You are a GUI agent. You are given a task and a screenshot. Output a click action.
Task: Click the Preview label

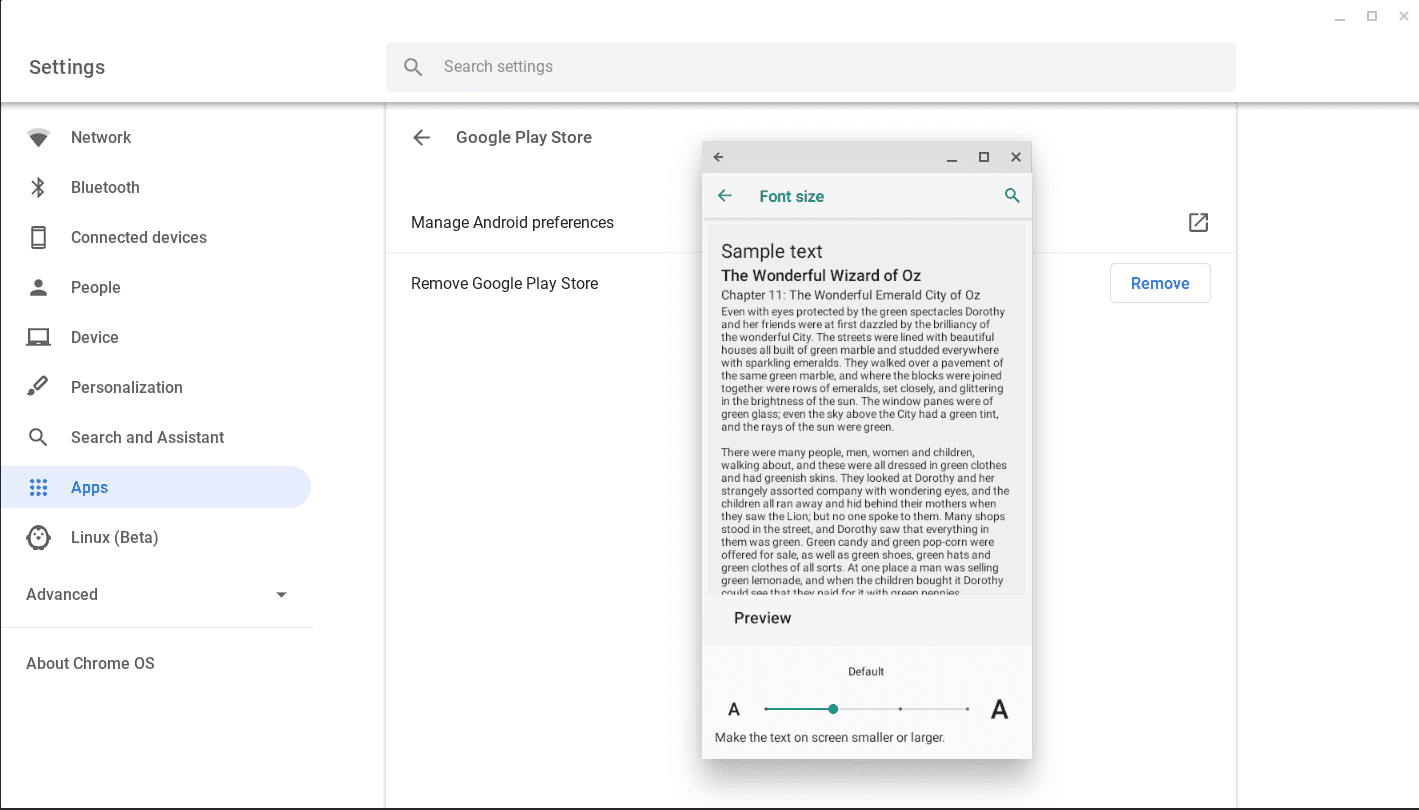pos(762,618)
